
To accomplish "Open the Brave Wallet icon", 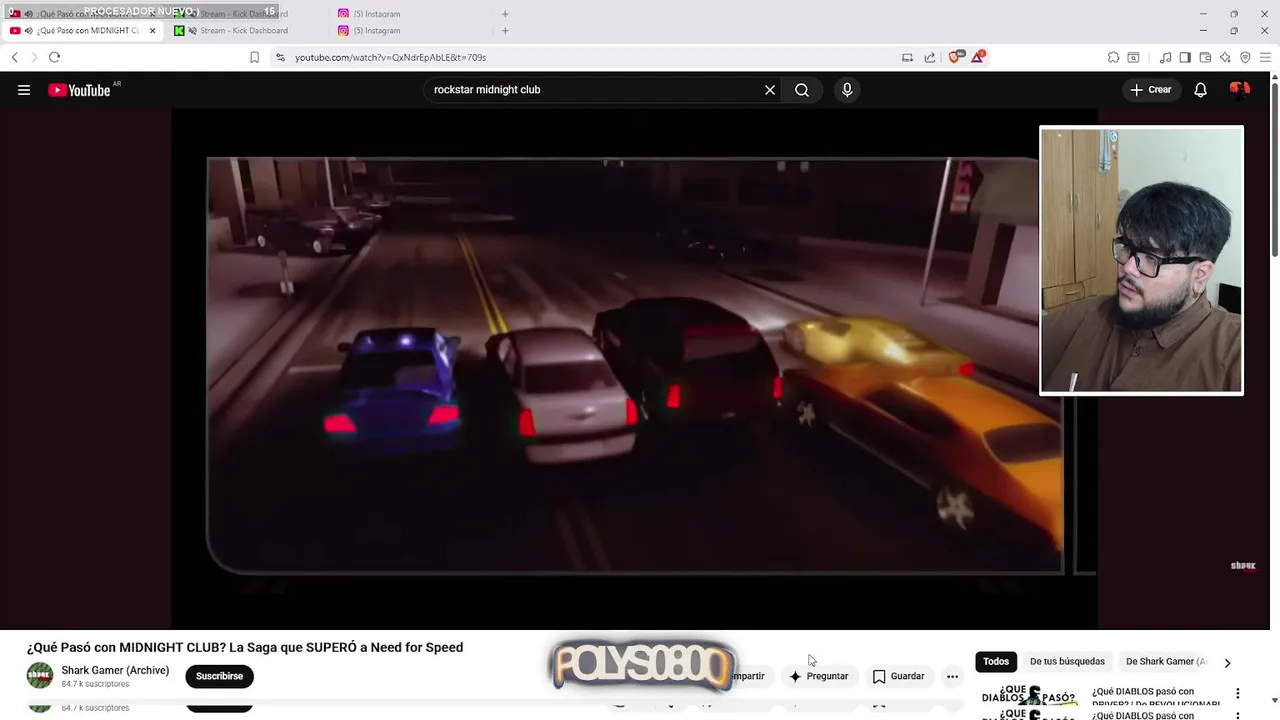I will point(1205,58).
